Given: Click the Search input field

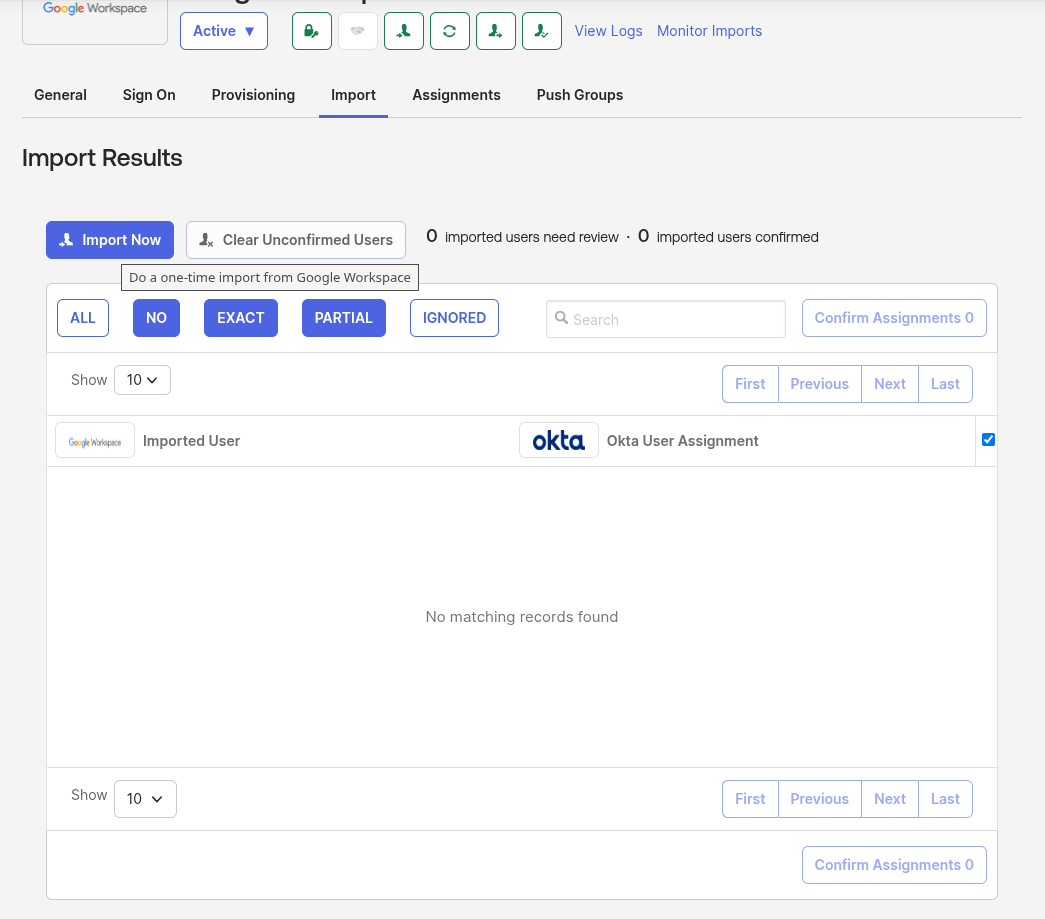Looking at the screenshot, I should coord(666,319).
